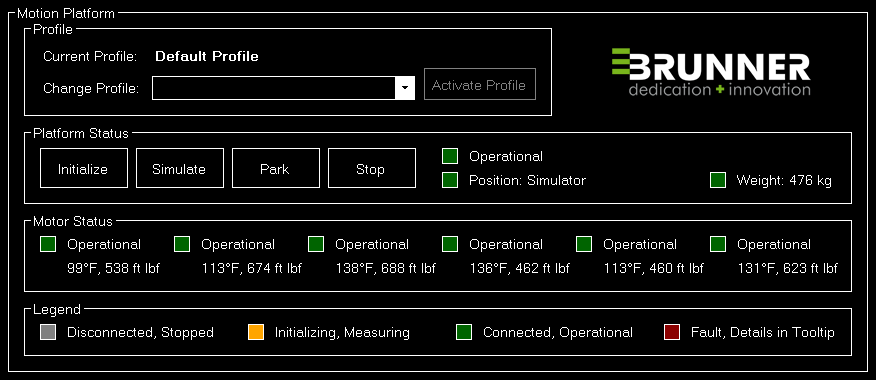The height and width of the screenshot is (380, 876).
Task: Click inside the Change Profile combo box
Action: click(x=283, y=88)
